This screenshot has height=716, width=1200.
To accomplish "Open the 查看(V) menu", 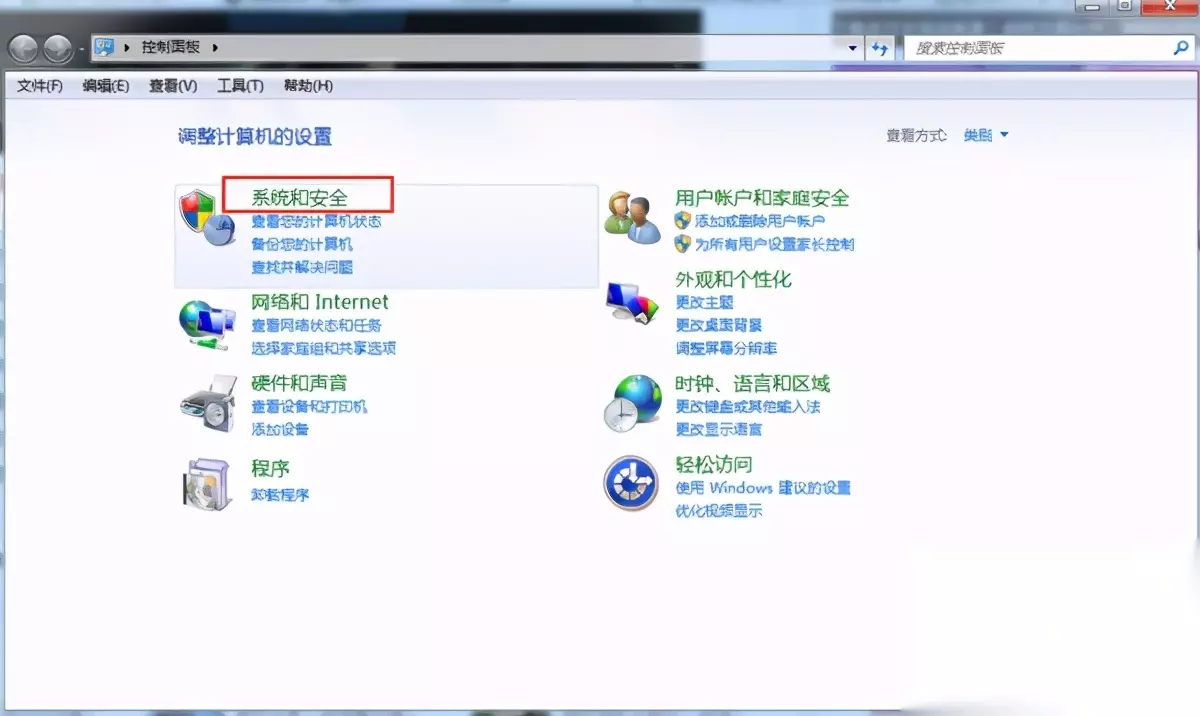I will (173, 86).
